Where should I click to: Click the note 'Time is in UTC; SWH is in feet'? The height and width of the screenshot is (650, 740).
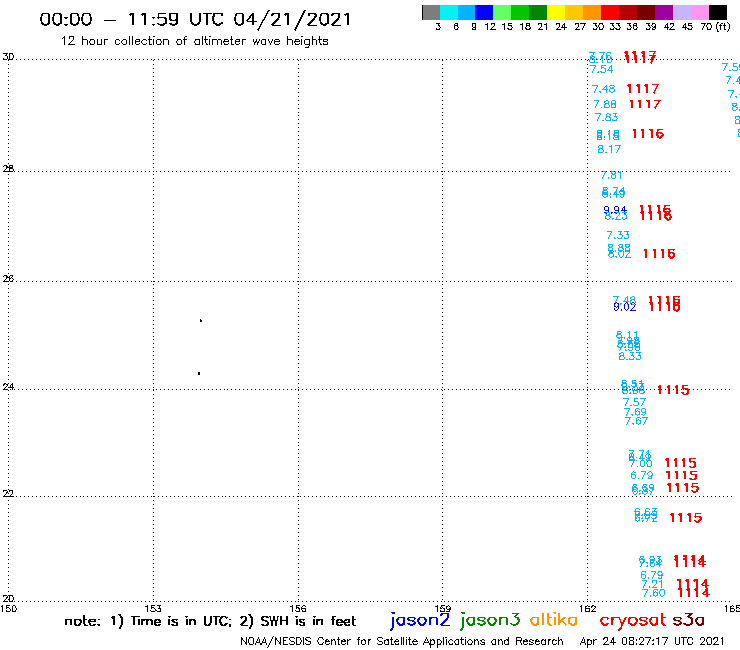210,621
